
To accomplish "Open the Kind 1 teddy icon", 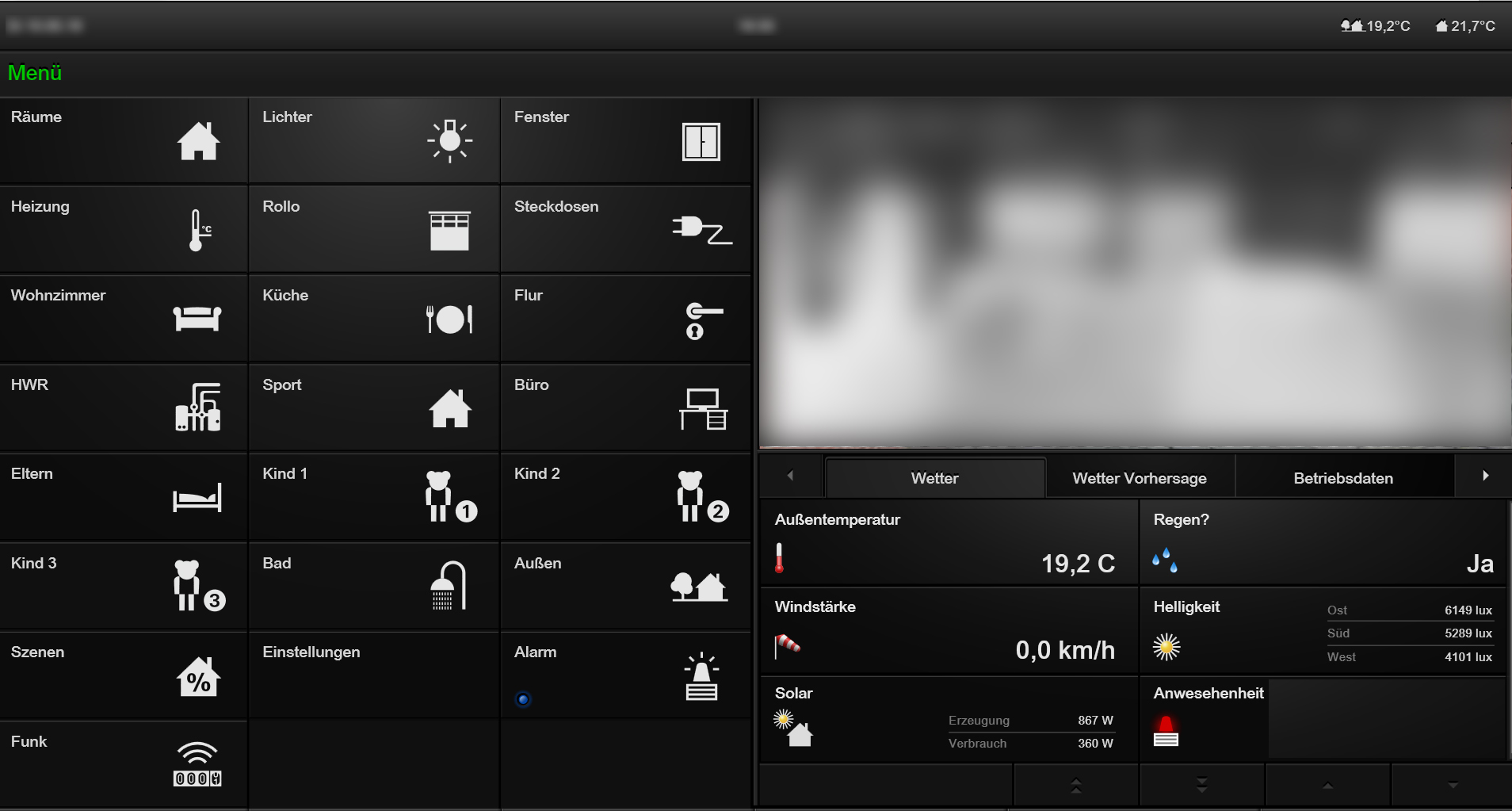I will (x=451, y=496).
